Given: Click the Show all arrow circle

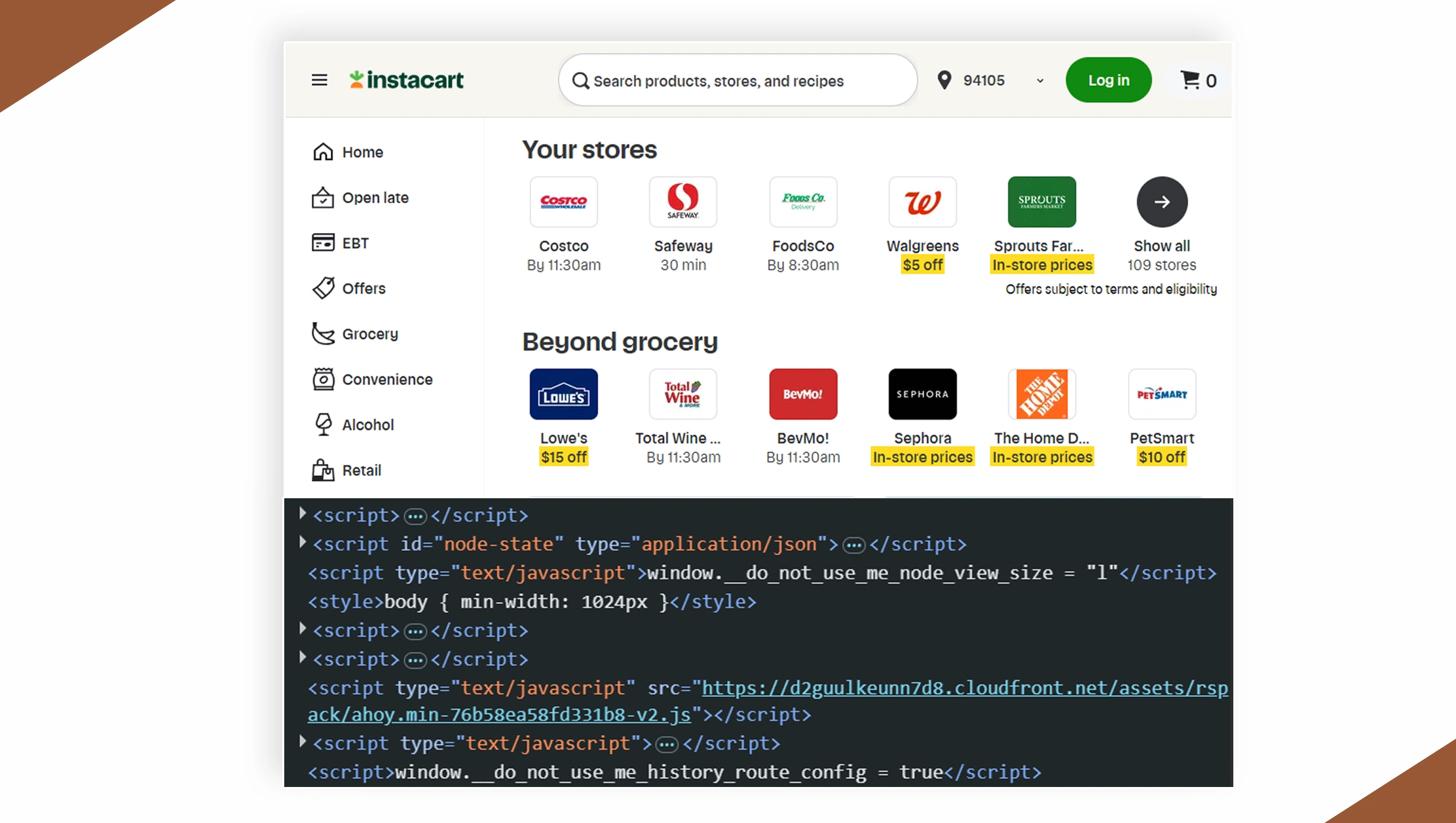Looking at the screenshot, I should click(x=1162, y=202).
